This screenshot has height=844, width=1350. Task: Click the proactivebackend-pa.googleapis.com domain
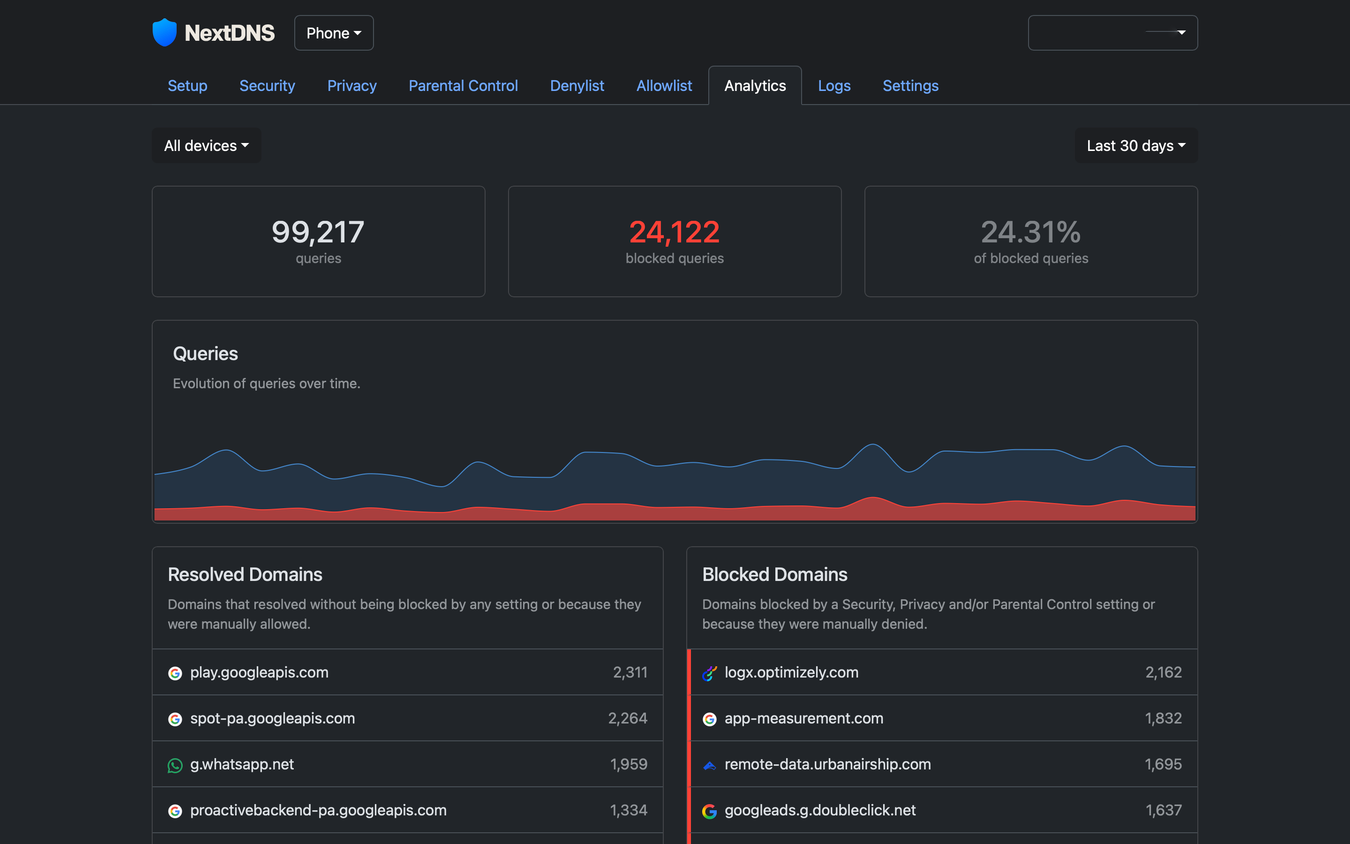[x=318, y=811]
